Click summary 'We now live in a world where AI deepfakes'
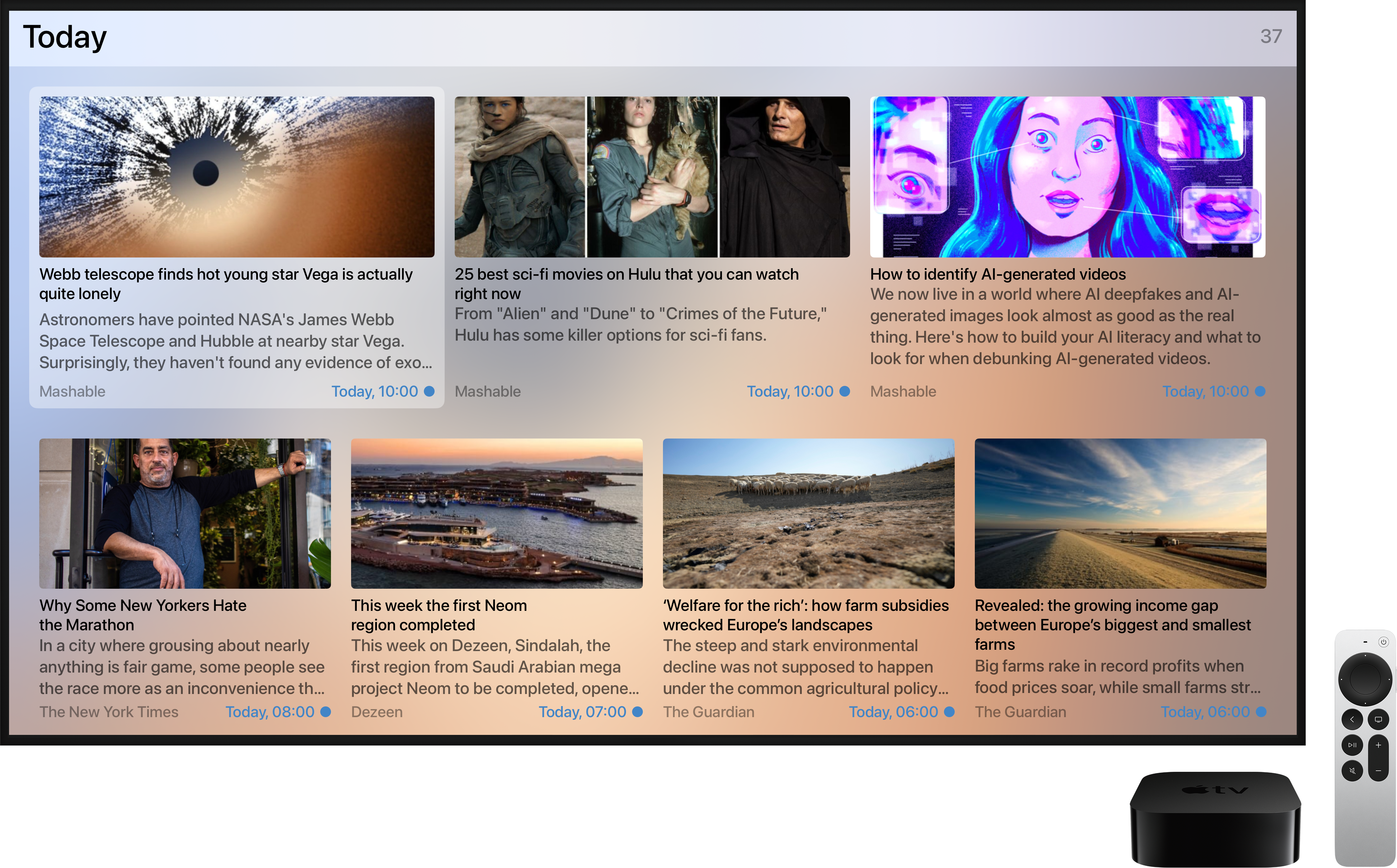The width and height of the screenshot is (1397, 868). [1065, 326]
